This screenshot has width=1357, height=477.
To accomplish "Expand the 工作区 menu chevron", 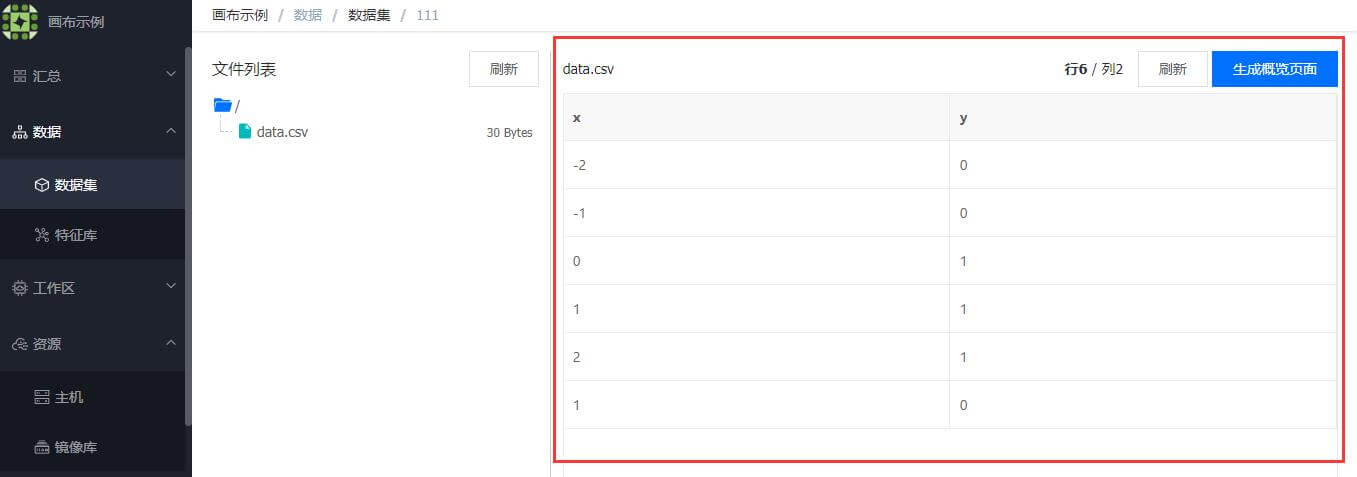I will pos(171,287).
